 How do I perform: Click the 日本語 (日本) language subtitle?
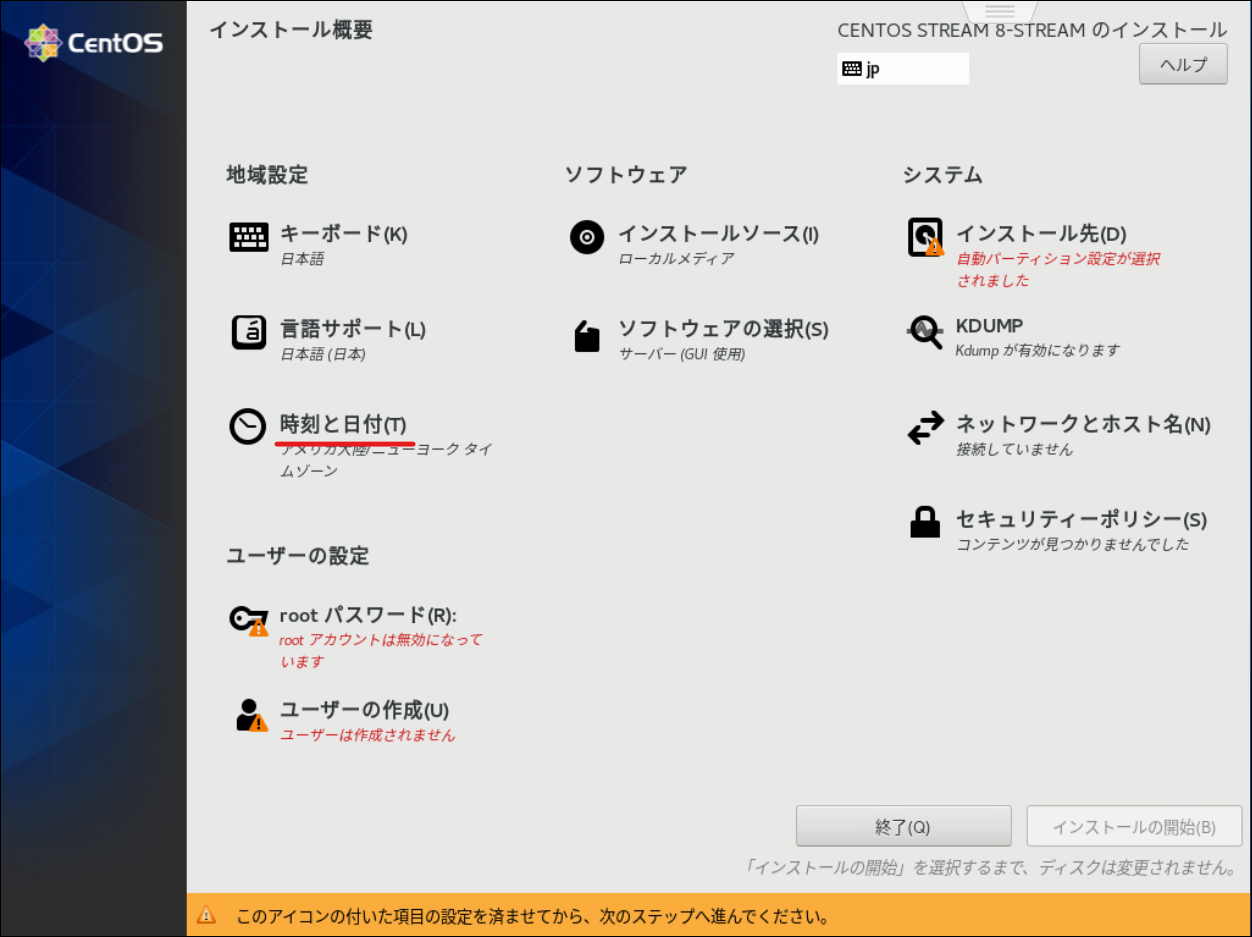click(323, 354)
